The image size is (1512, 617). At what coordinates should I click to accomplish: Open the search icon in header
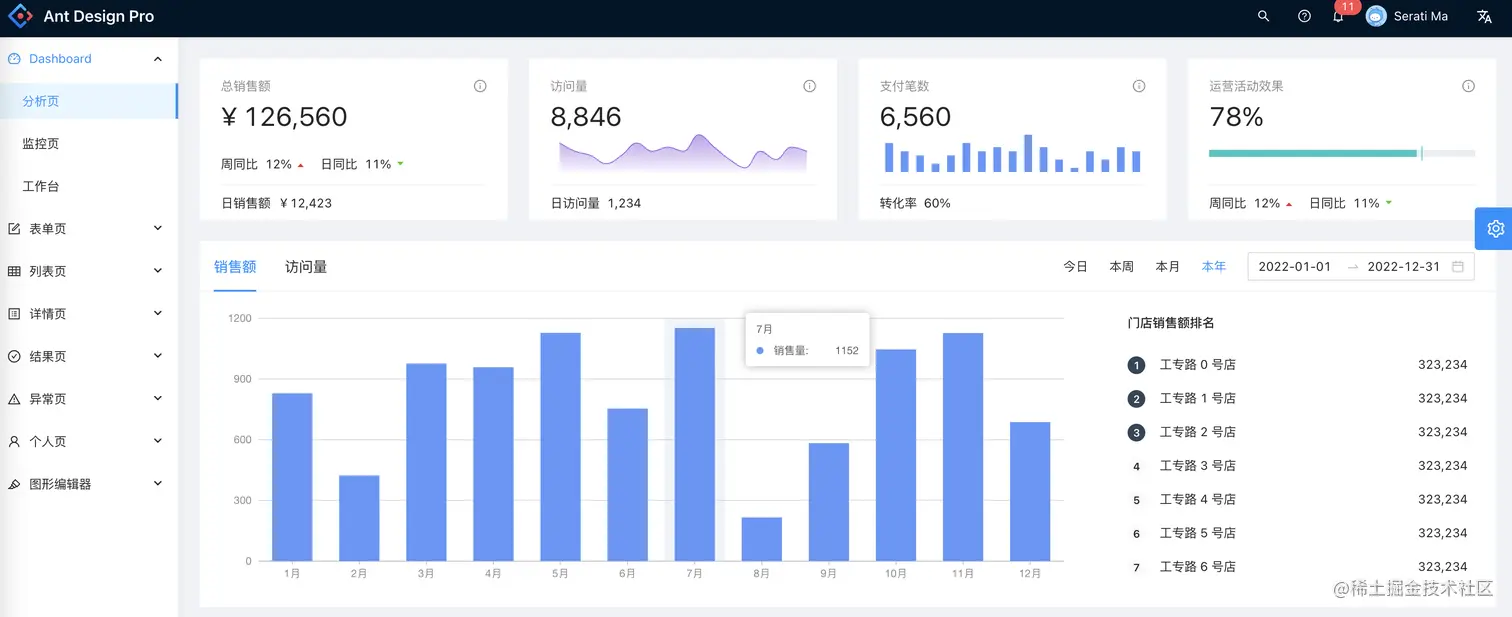[x=1264, y=17]
